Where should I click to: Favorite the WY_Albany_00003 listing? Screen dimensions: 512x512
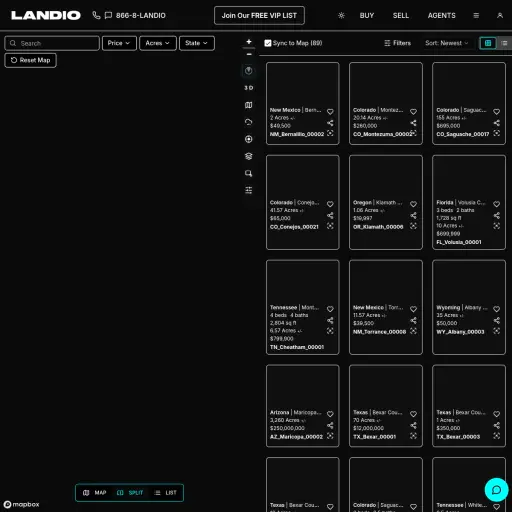pyautogui.click(x=496, y=309)
